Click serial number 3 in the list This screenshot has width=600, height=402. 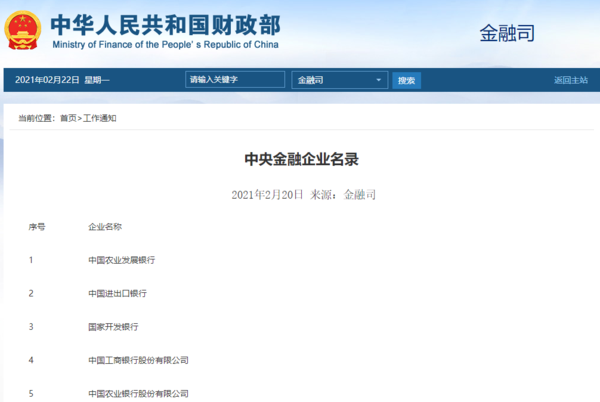pyautogui.click(x=31, y=327)
